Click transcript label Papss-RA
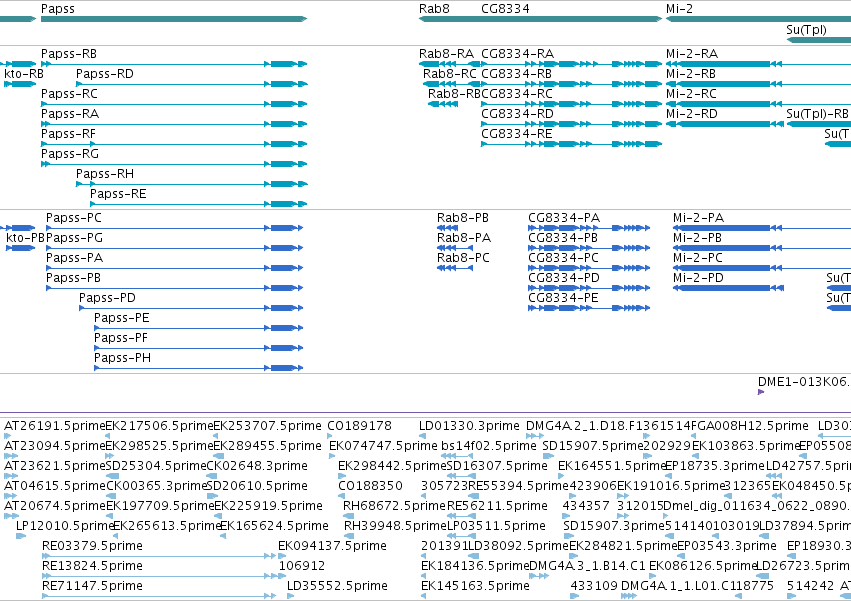This screenshot has height=601, width=851. coord(70,114)
